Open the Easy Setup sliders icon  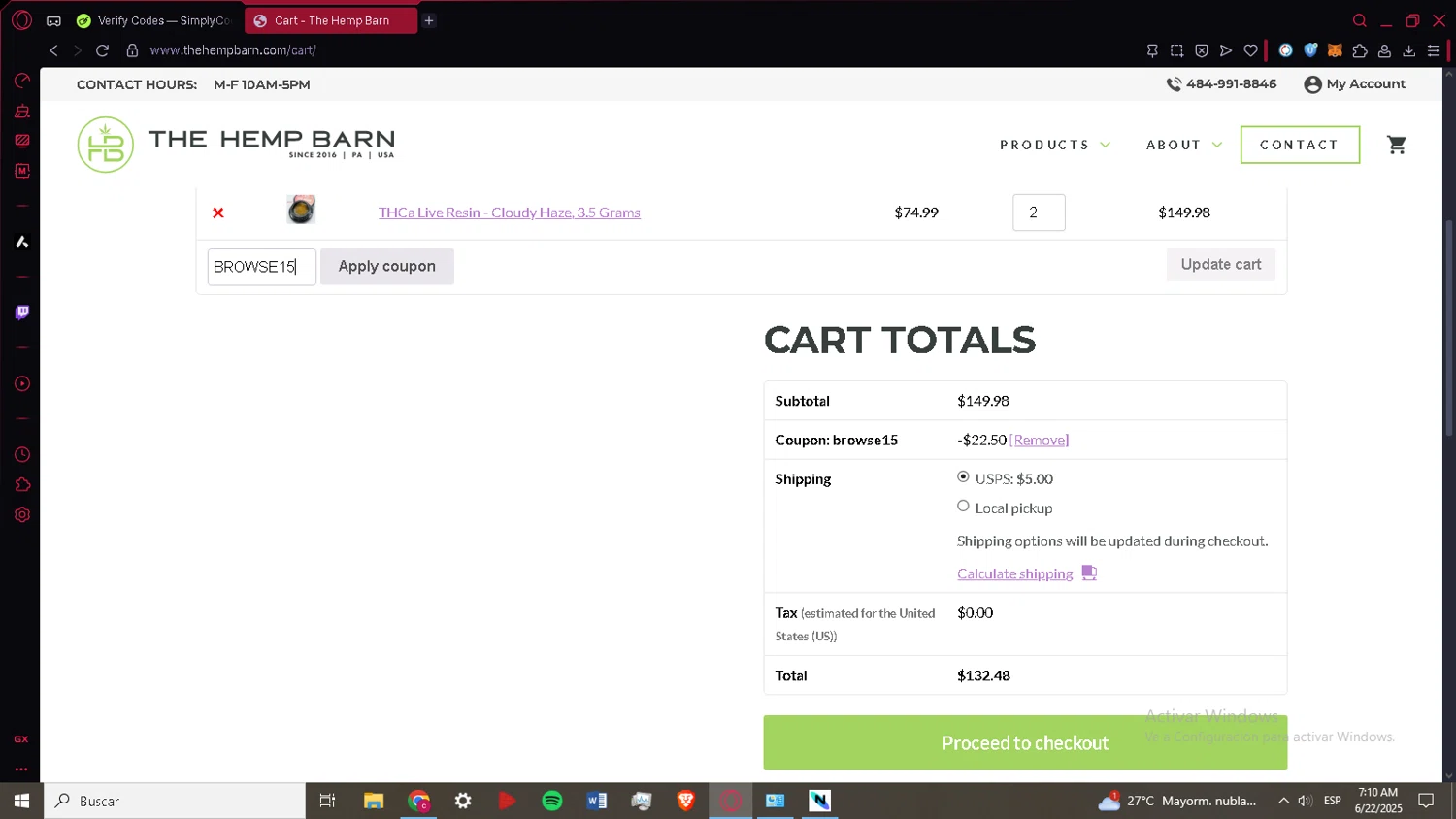[x=1434, y=50]
